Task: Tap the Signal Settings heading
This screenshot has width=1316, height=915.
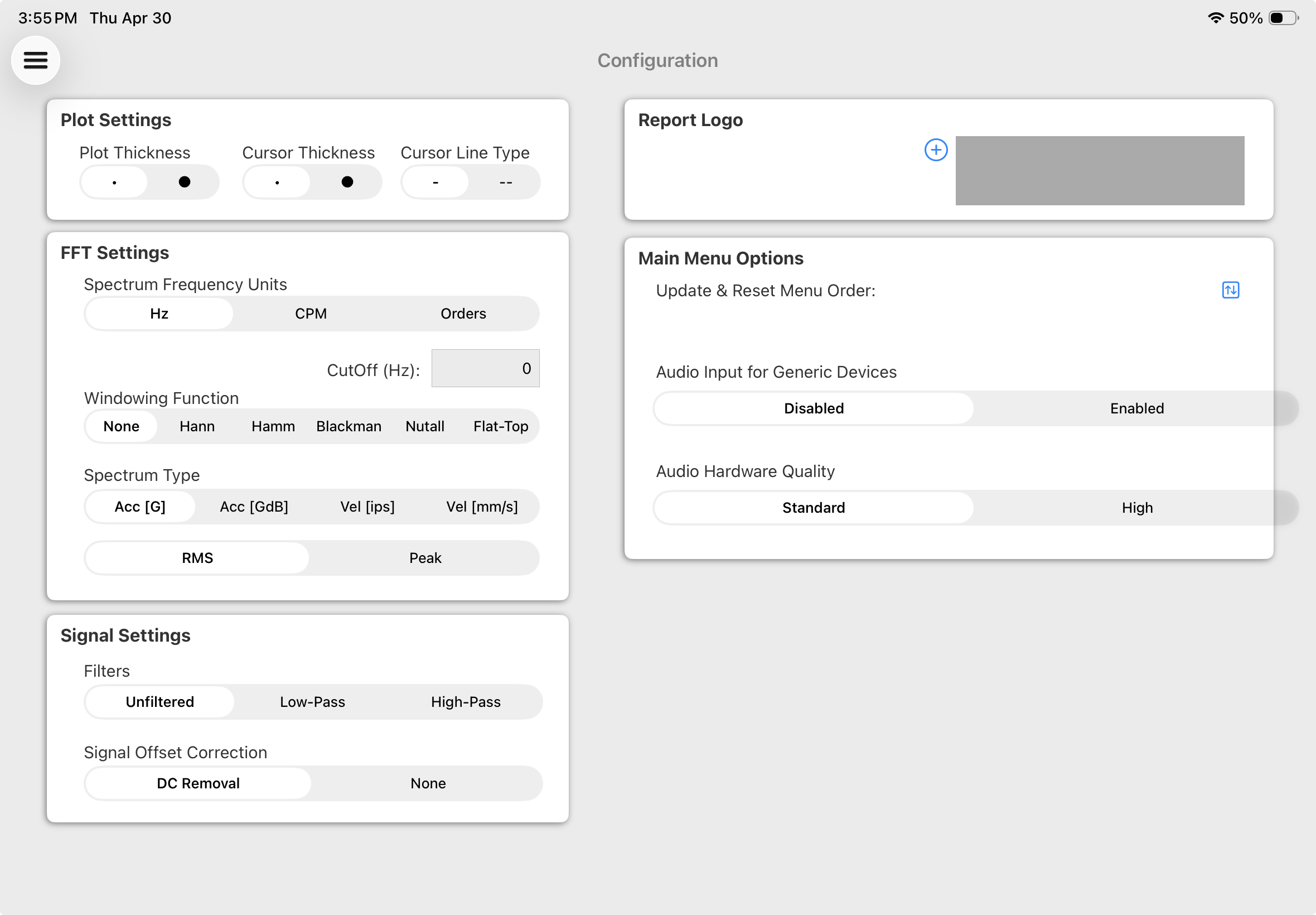Action: (x=125, y=635)
